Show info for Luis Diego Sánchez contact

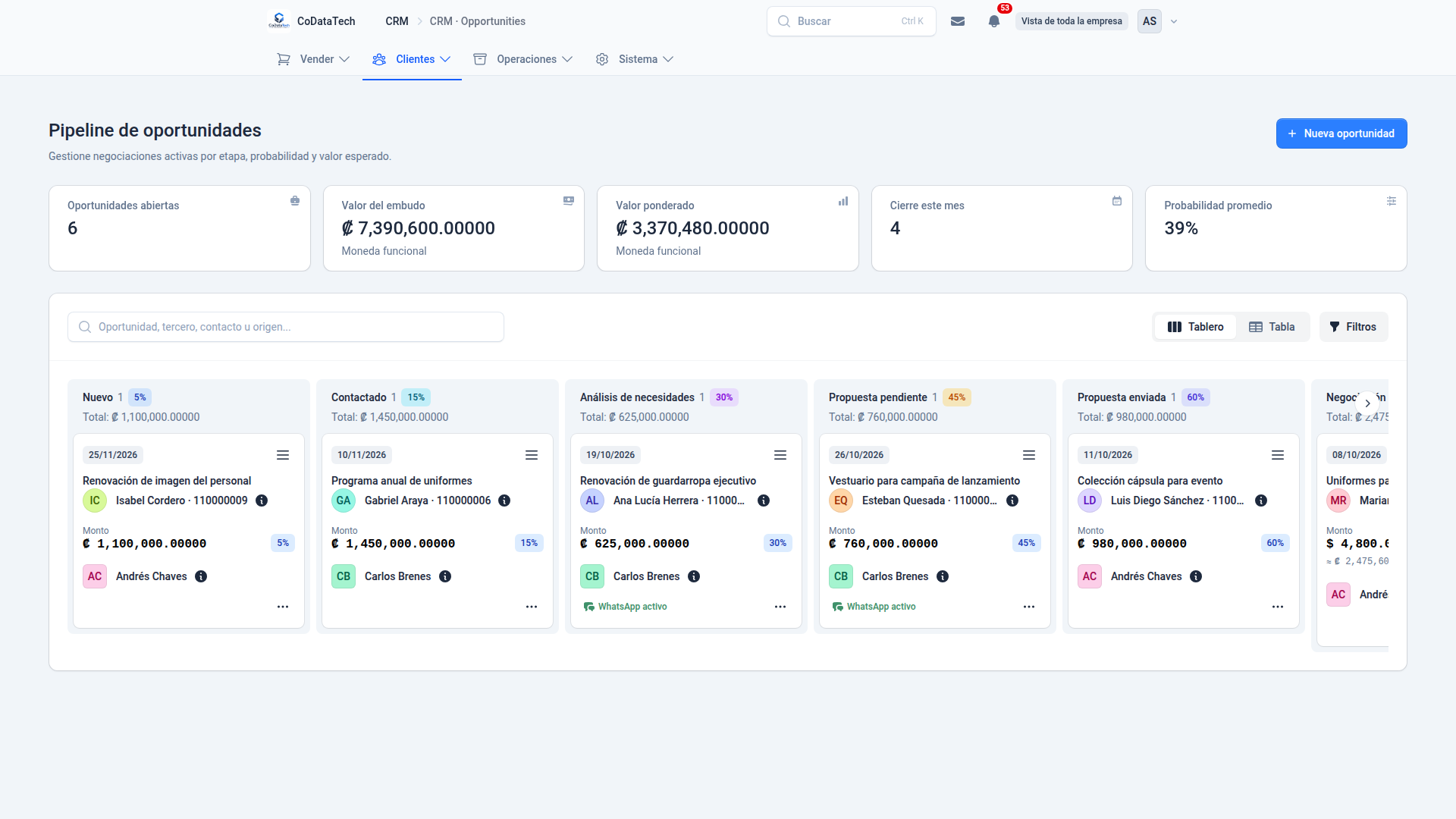tap(1261, 500)
